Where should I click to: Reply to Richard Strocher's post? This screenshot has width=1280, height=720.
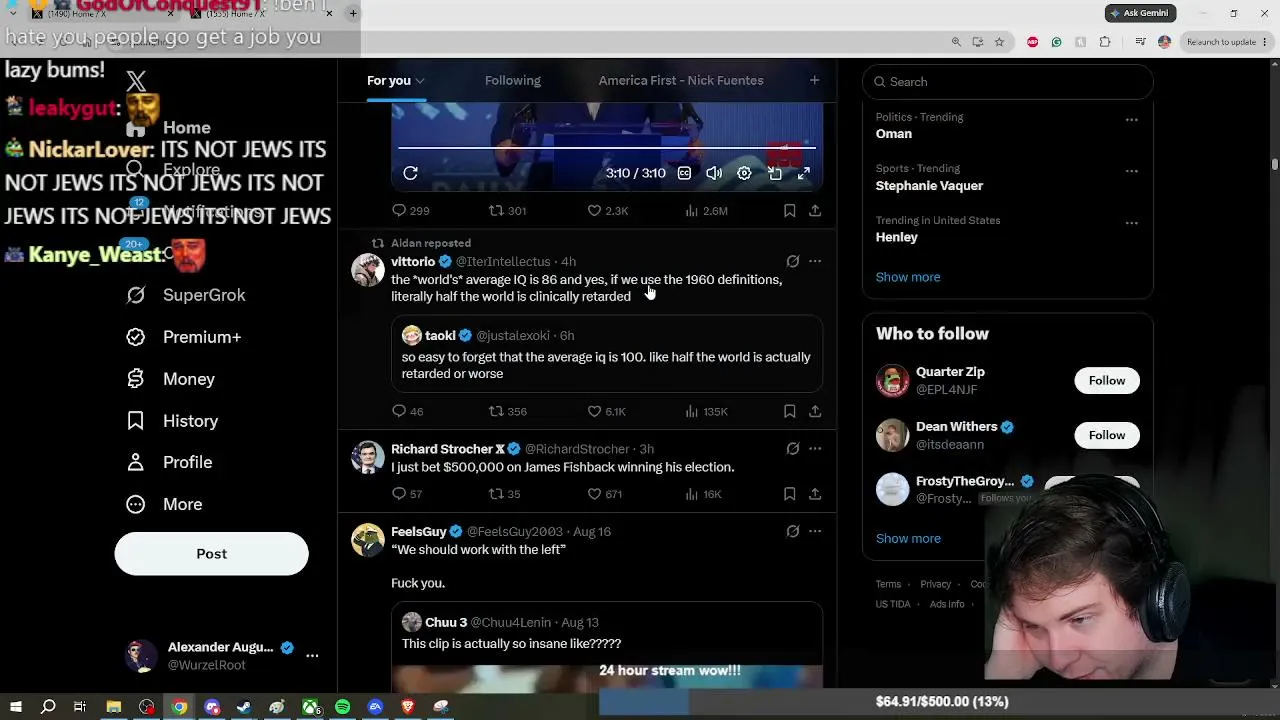coord(407,493)
